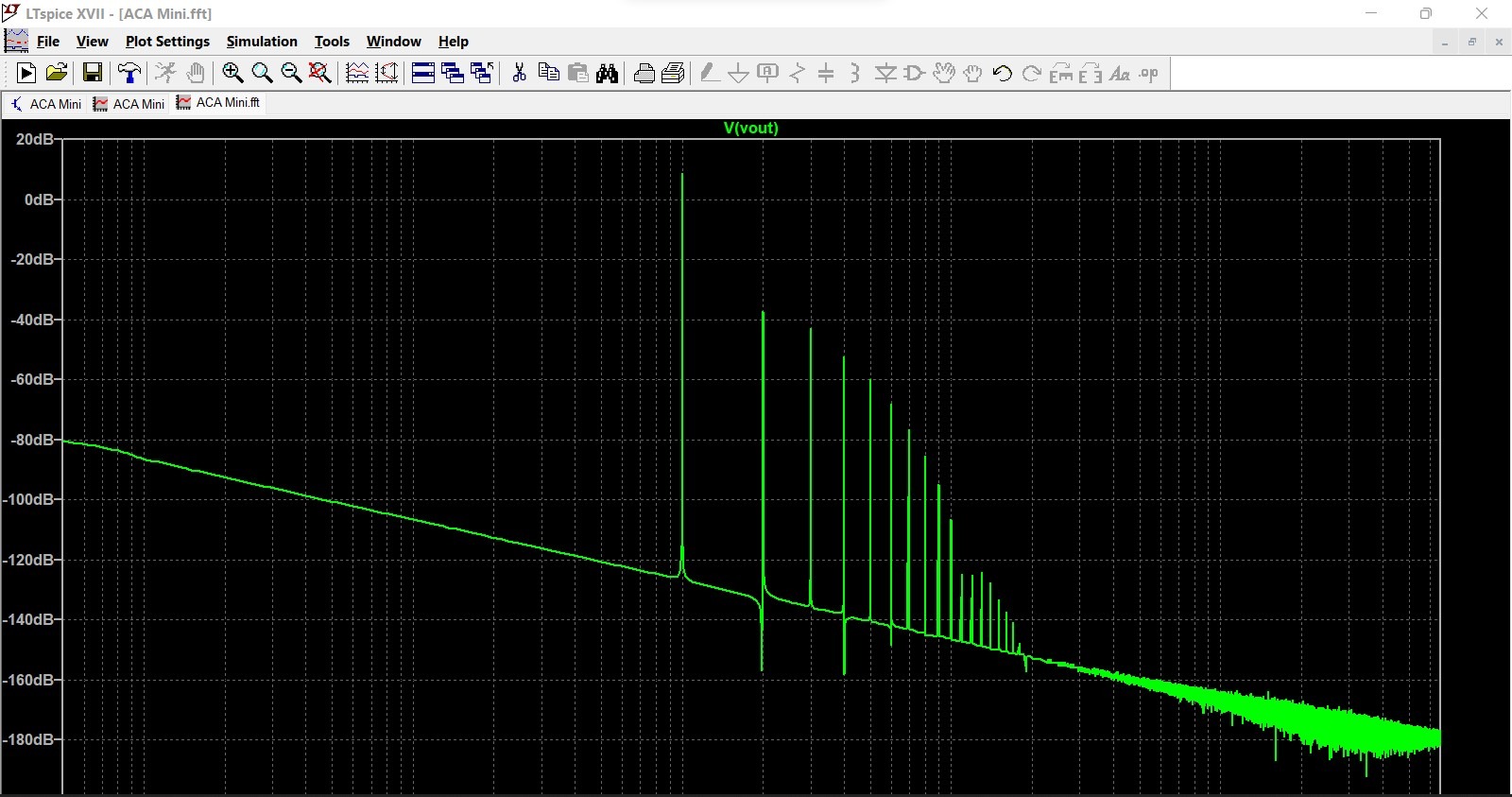1512x797 pixels.
Task: Click the Undo arrow icon
Action: pos(1003,73)
